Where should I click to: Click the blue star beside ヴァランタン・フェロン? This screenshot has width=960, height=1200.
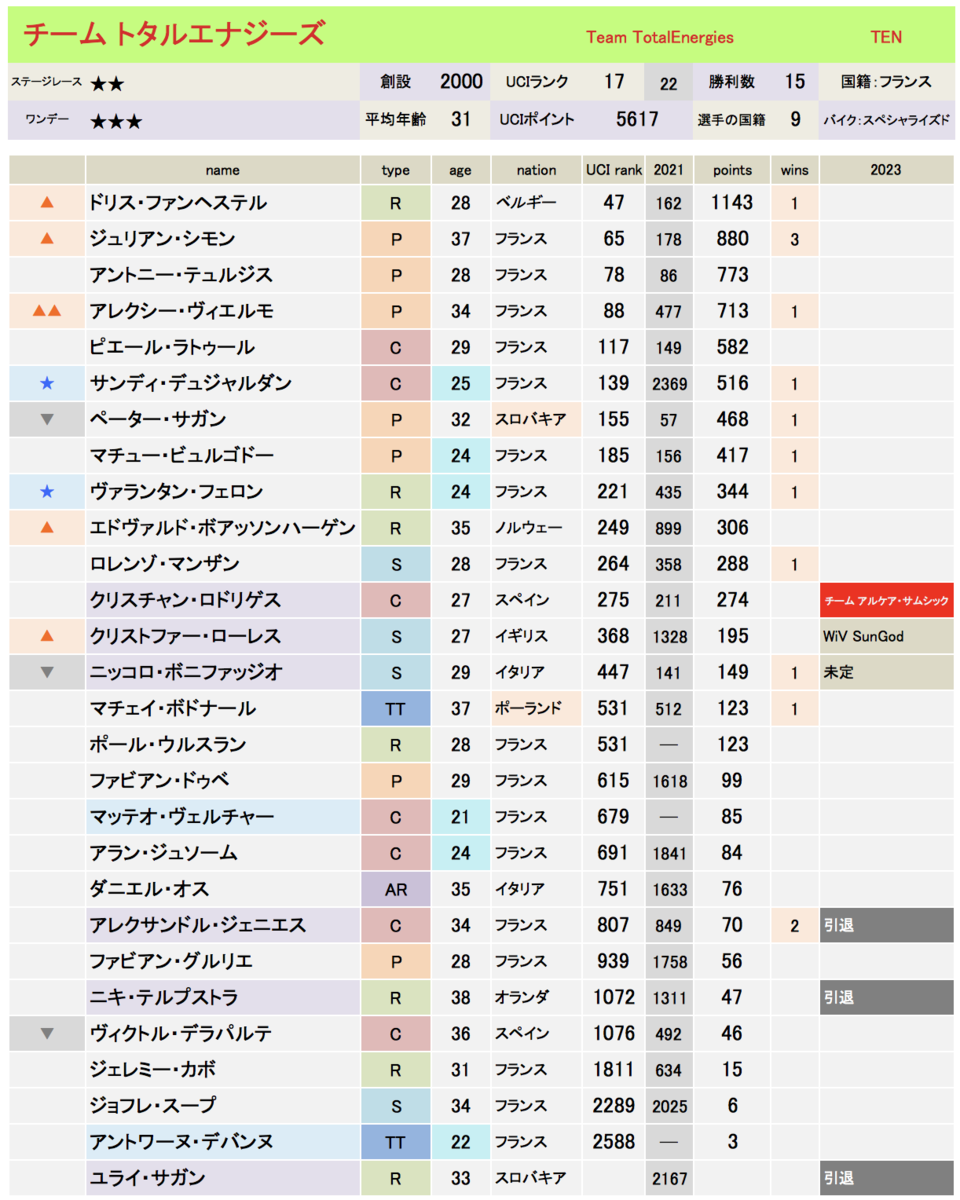pyautogui.click(x=46, y=492)
